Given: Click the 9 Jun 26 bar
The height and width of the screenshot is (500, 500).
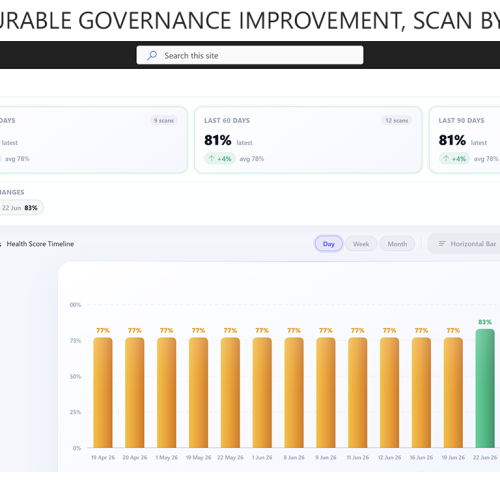Looking at the screenshot, I should tap(326, 392).
